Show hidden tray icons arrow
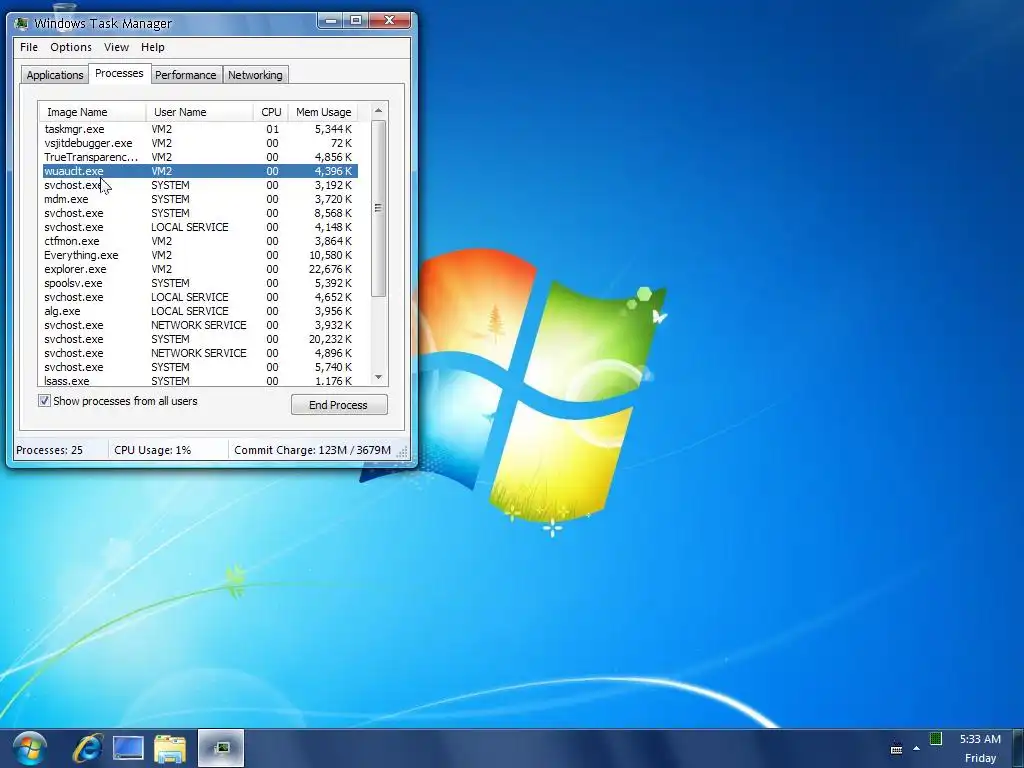This screenshot has height=768, width=1024. tap(916, 748)
